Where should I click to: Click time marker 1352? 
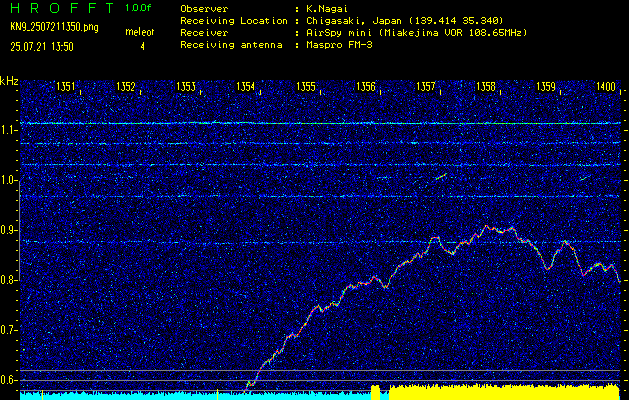click(x=126, y=86)
